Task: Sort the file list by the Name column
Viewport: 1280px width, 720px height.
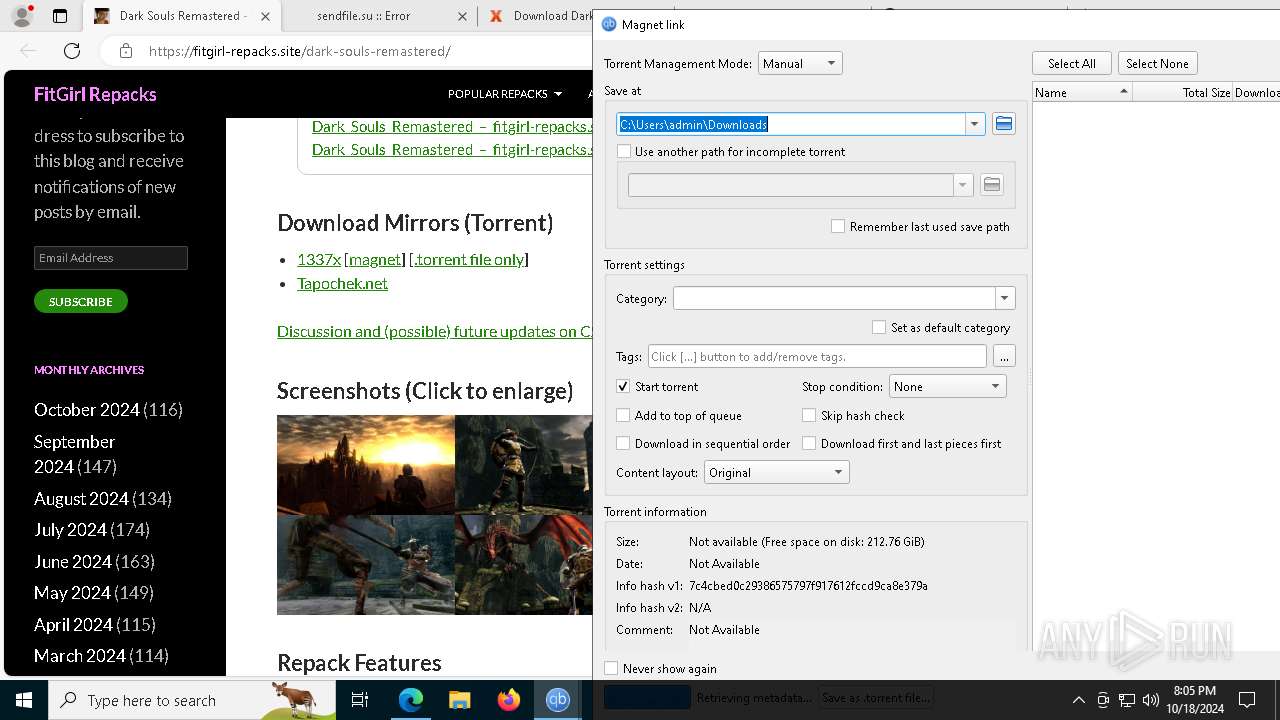Action: pos(1082,92)
